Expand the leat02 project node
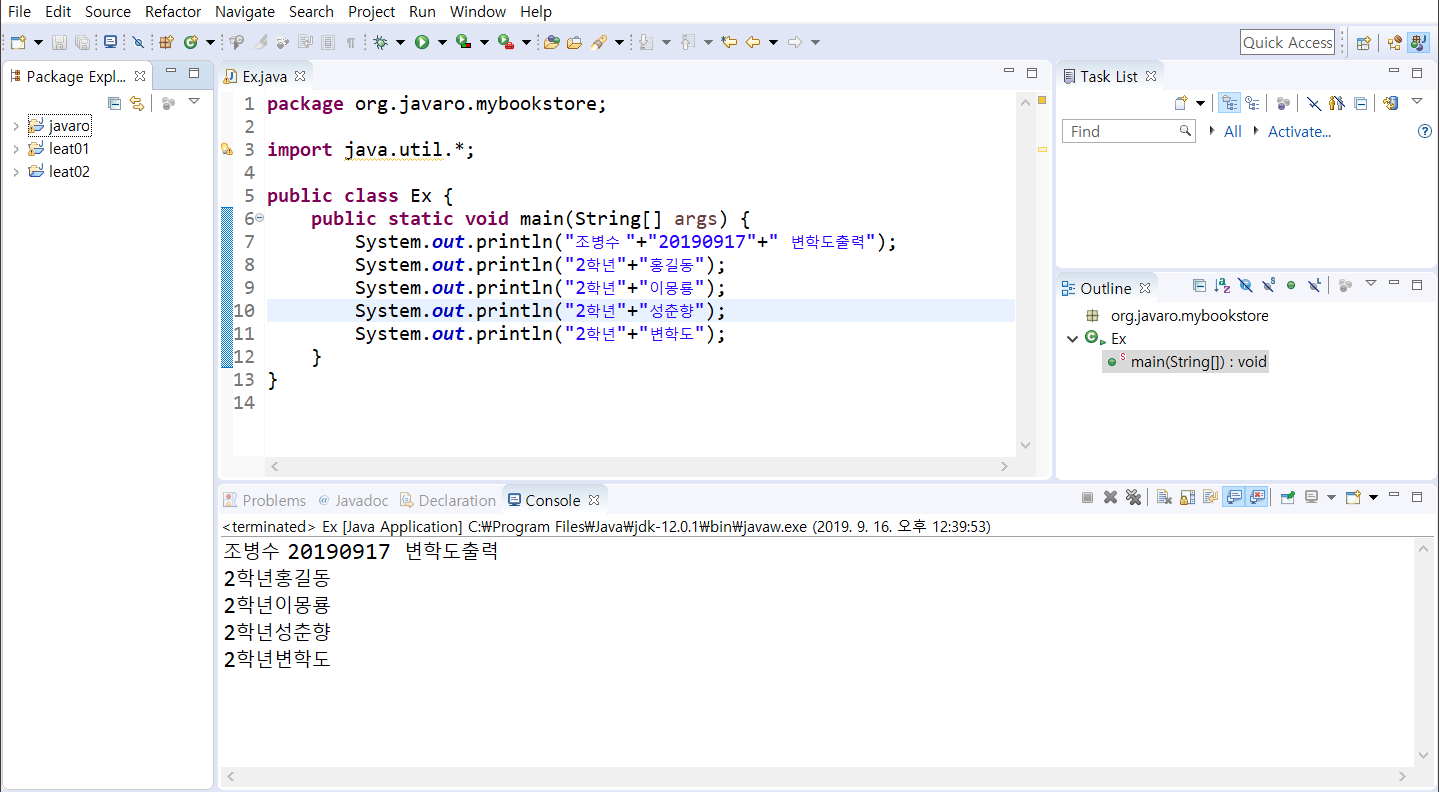Screen dimensions: 1440x792 [x=16, y=172]
